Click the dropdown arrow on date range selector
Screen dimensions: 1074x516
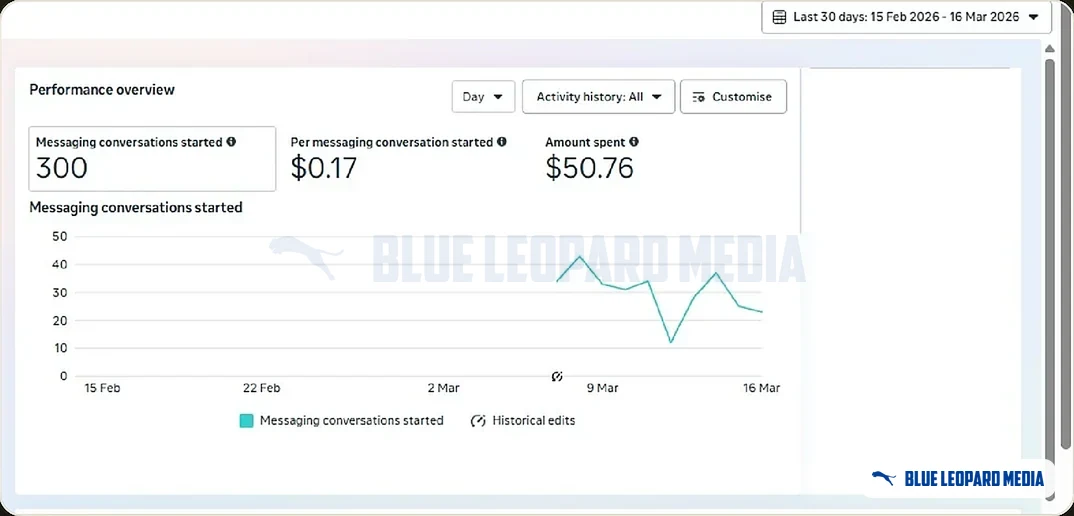click(1034, 17)
